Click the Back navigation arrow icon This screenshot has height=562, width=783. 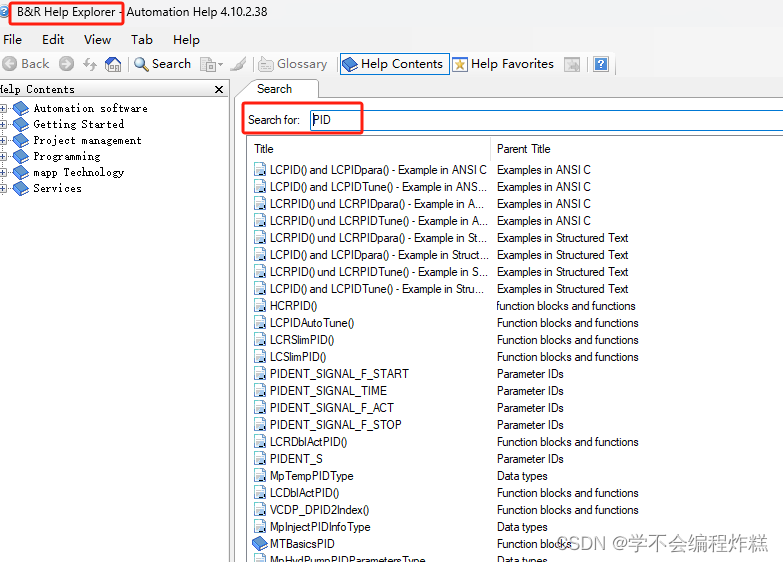click(x=9, y=64)
